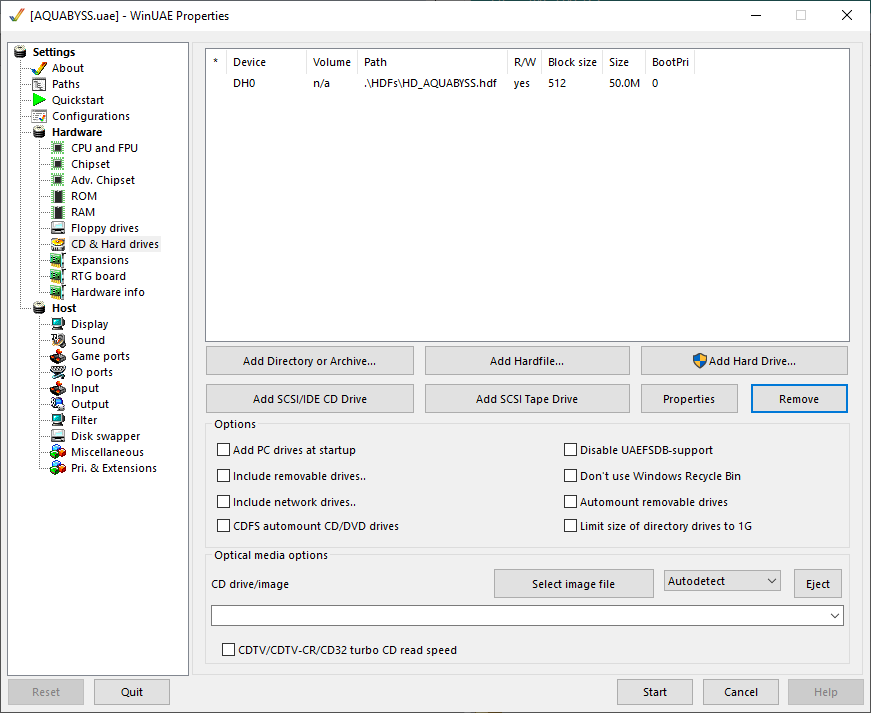Toggle Include network drives checkbox
The height and width of the screenshot is (713, 871).
pos(223,502)
